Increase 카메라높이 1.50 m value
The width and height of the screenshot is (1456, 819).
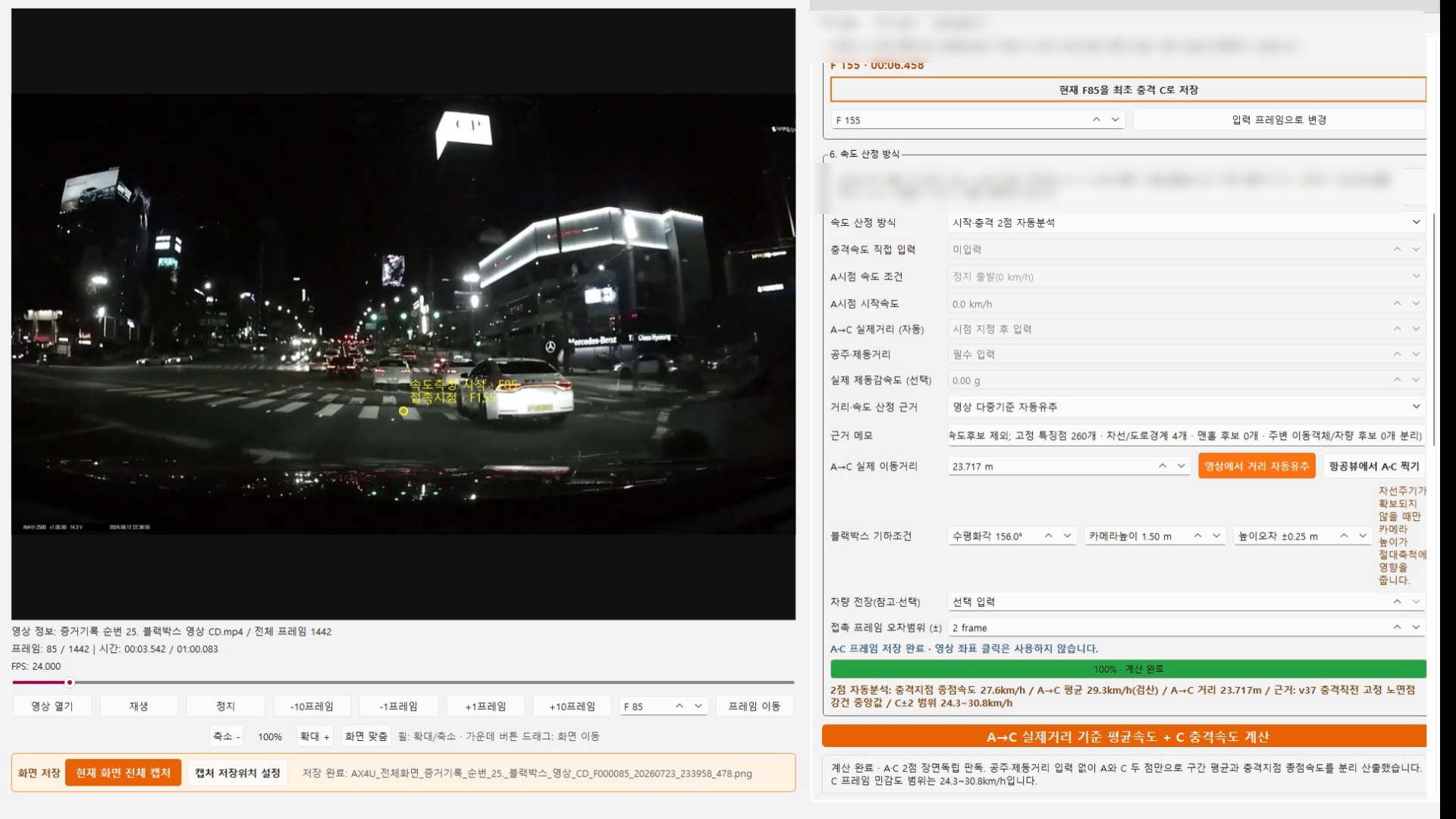coord(1198,536)
